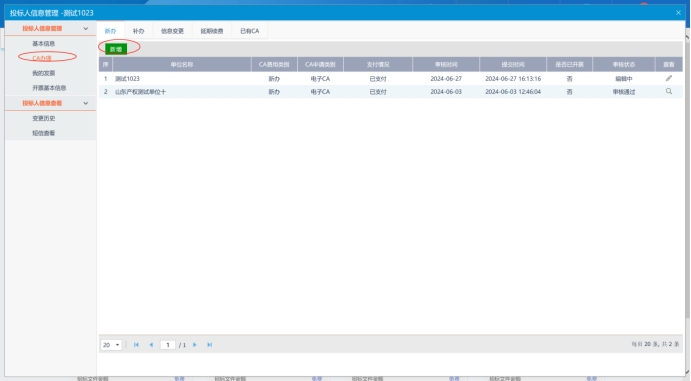Collapse the 投标人信息管理 sidebar section
This screenshot has height=381, width=691.
coord(85,29)
